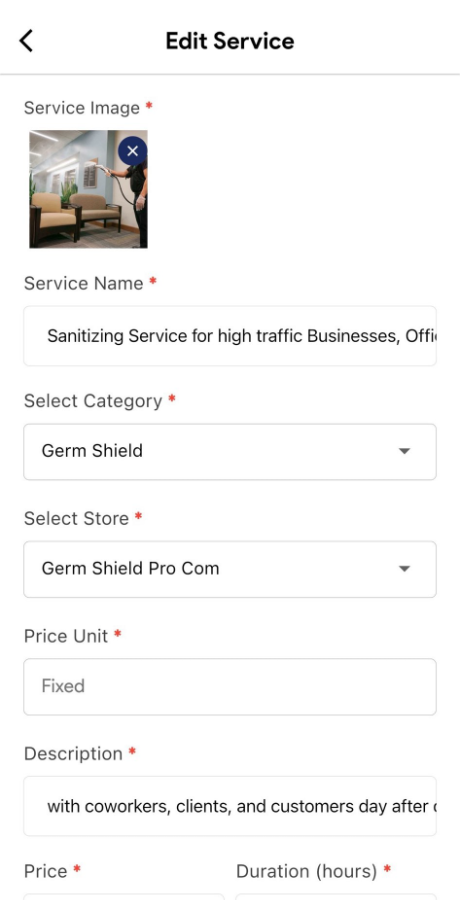Click the Germ Shield text in category box
This screenshot has width=460, height=900.
[x=92, y=451]
